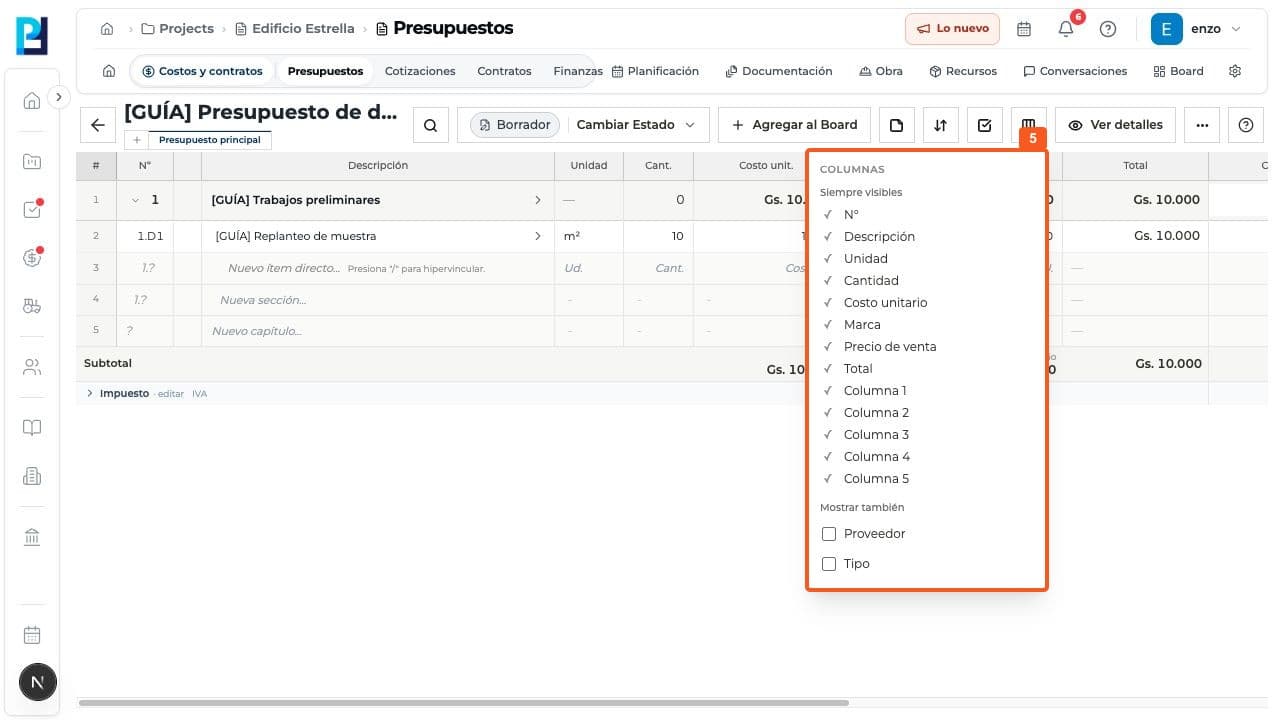This screenshot has height=720, width=1280.
Task: Check the Proveedor column checkbox
Action: (x=829, y=534)
